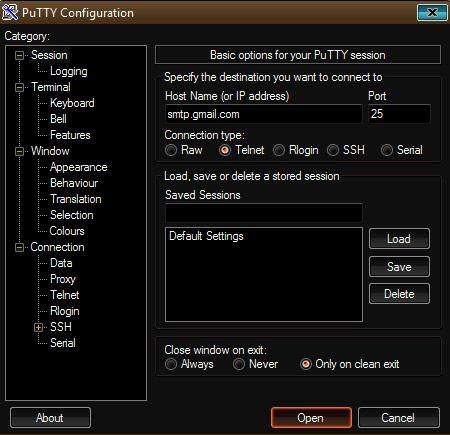Open the Appearance settings category

pos(79,167)
